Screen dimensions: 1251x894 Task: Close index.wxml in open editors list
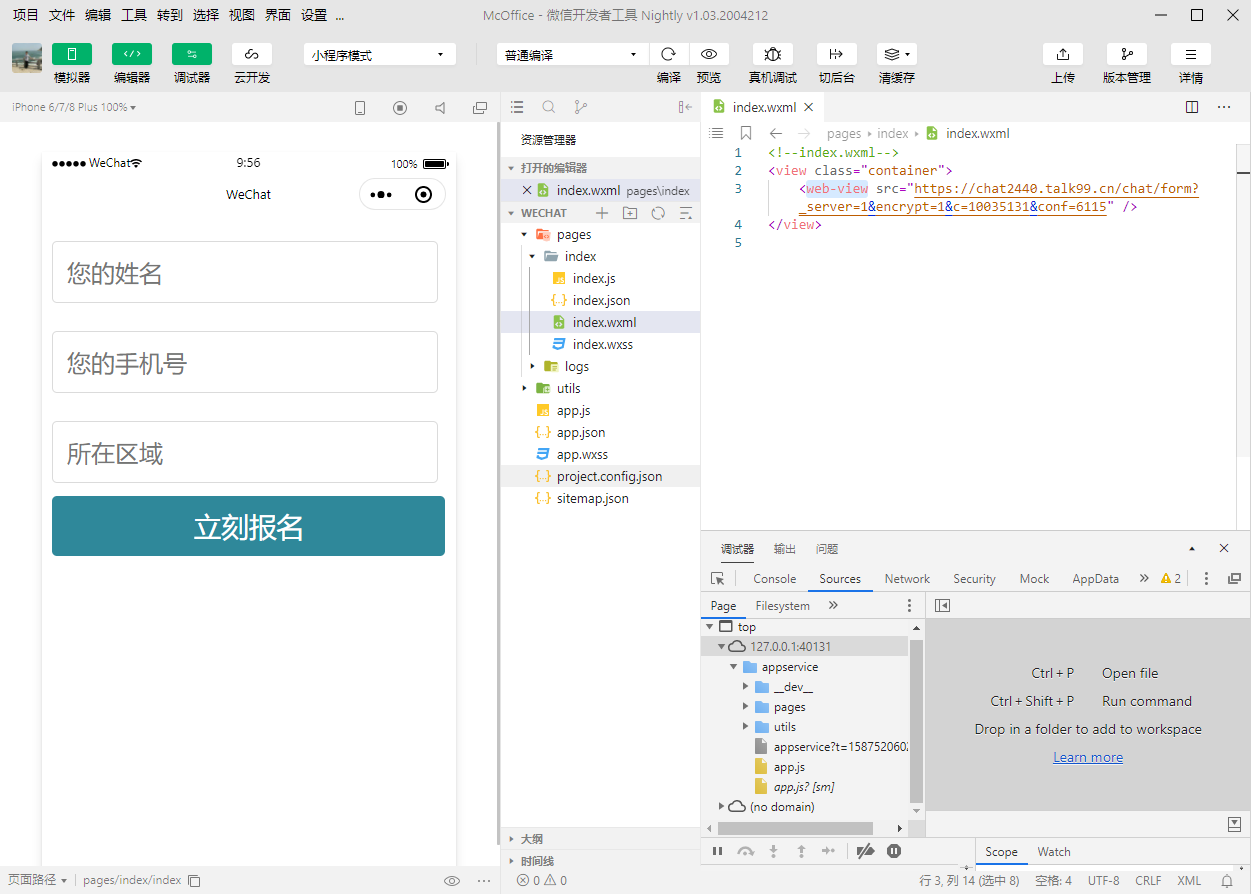[527, 190]
